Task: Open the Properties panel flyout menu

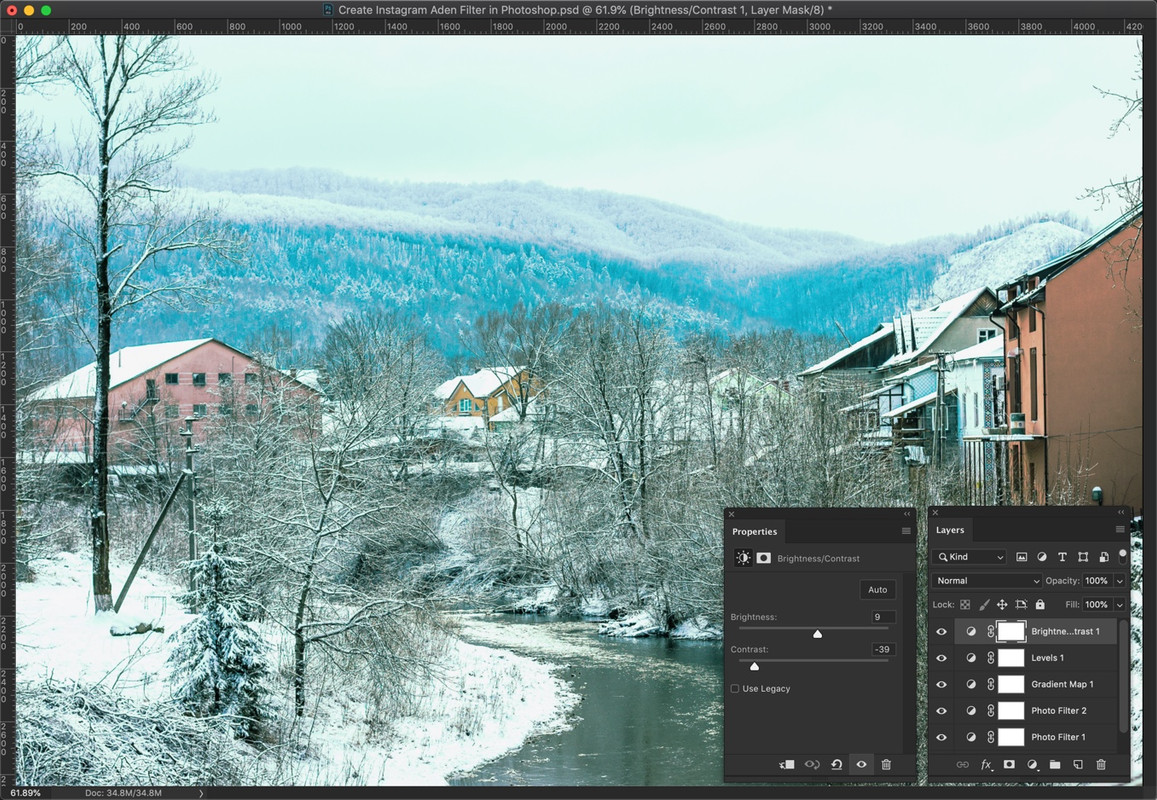Action: click(906, 531)
